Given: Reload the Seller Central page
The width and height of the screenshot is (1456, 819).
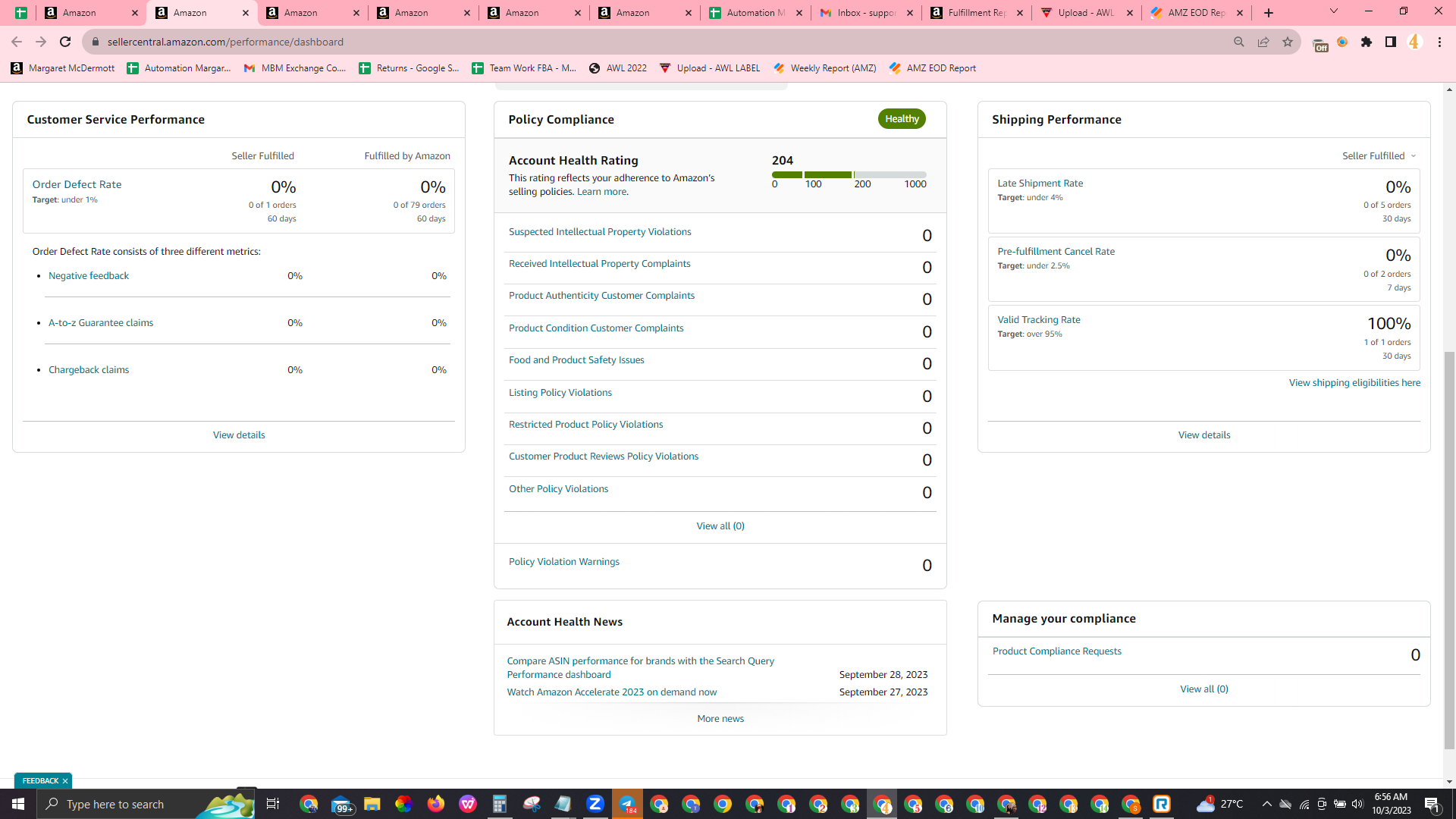Looking at the screenshot, I should click(65, 42).
